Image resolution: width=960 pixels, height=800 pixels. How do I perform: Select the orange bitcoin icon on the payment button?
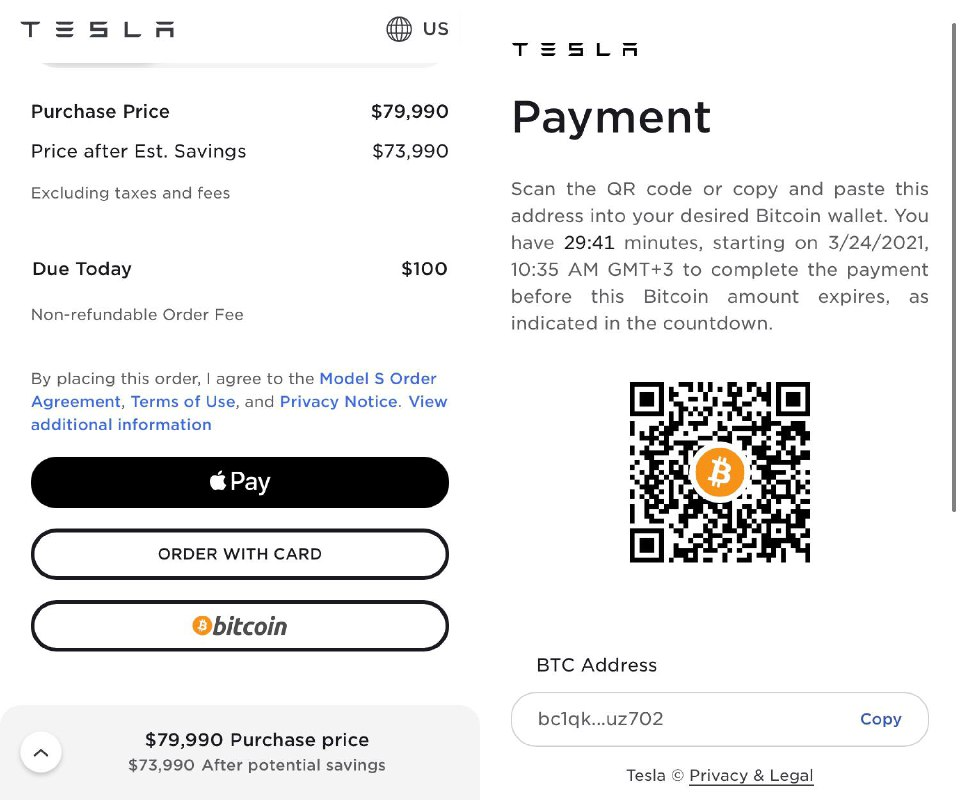[203, 625]
